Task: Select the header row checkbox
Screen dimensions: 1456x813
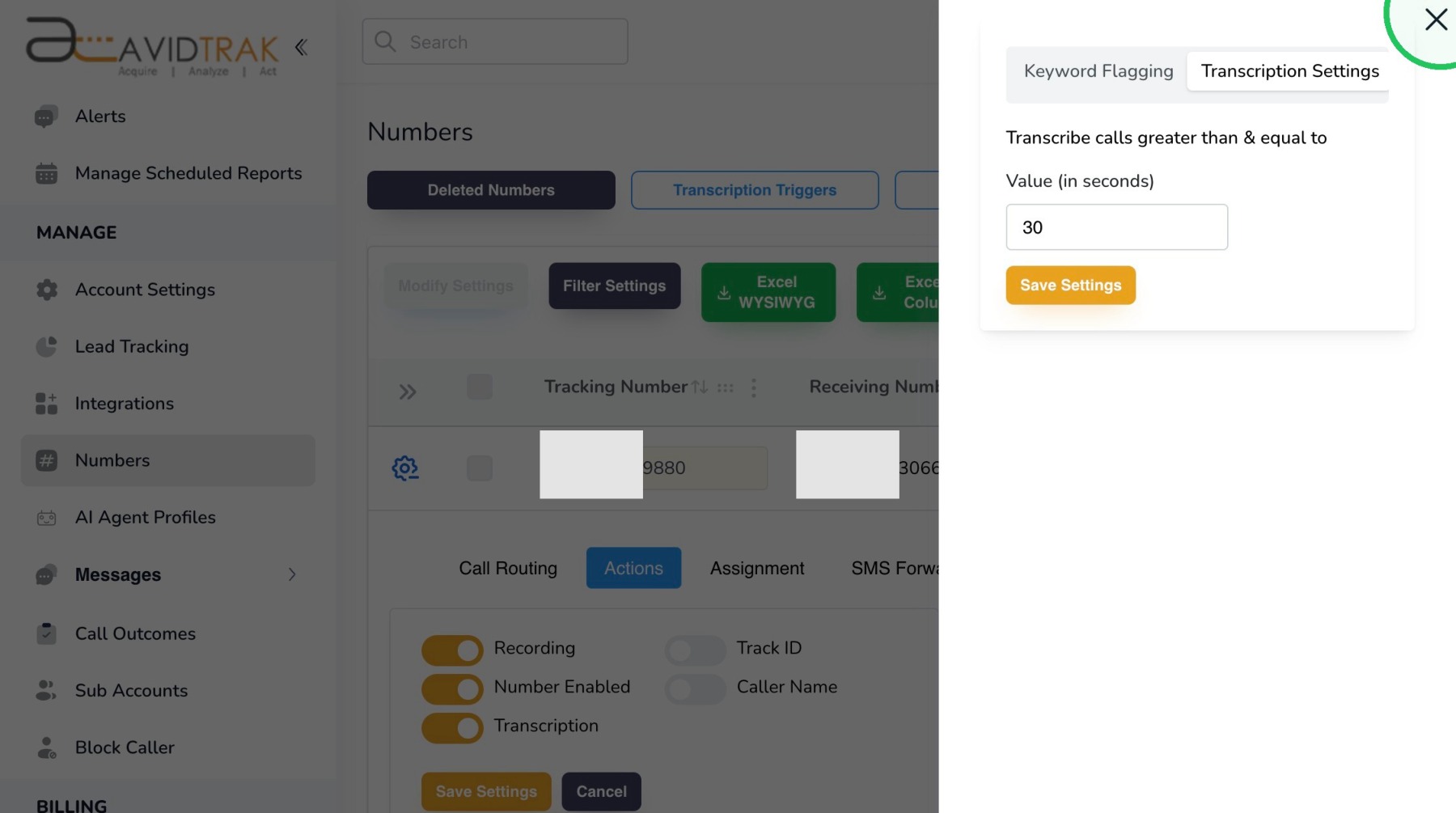Action: 480,387
